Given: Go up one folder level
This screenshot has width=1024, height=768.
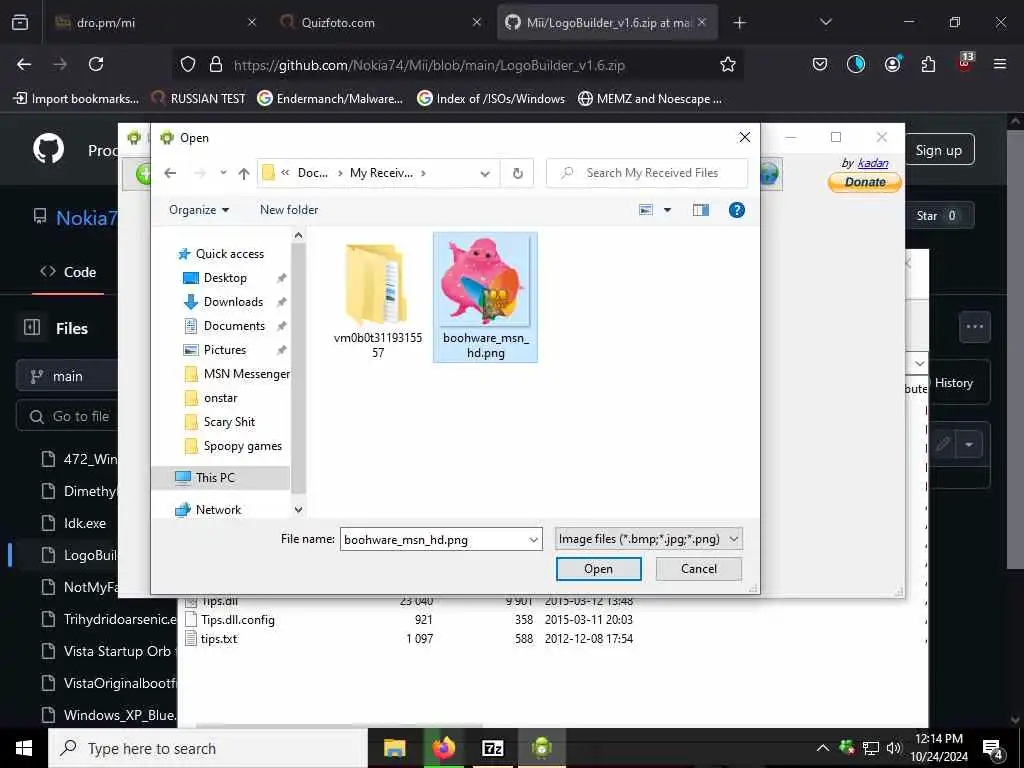Looking at the screenshot, I should [244, 173].
